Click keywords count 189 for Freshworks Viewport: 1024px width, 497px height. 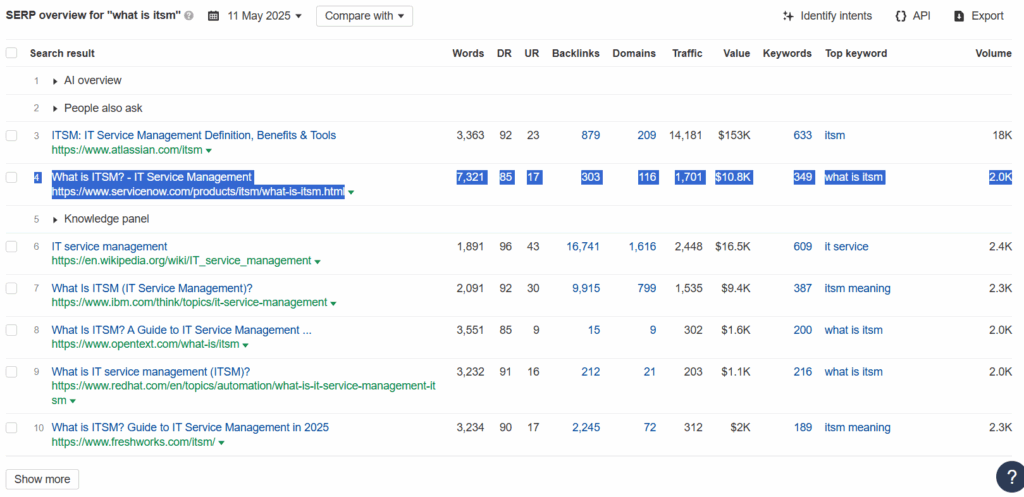(803, 427)
